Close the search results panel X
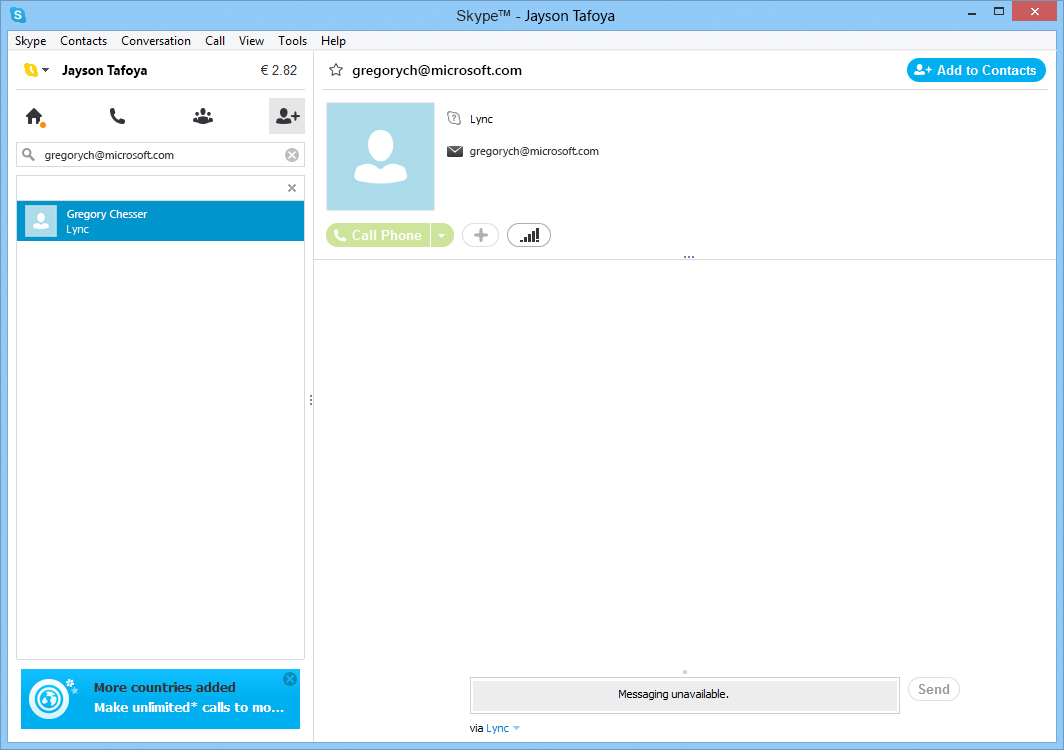Image resolution: width=1064 pixels, height=750 pixels. [292, 188]
